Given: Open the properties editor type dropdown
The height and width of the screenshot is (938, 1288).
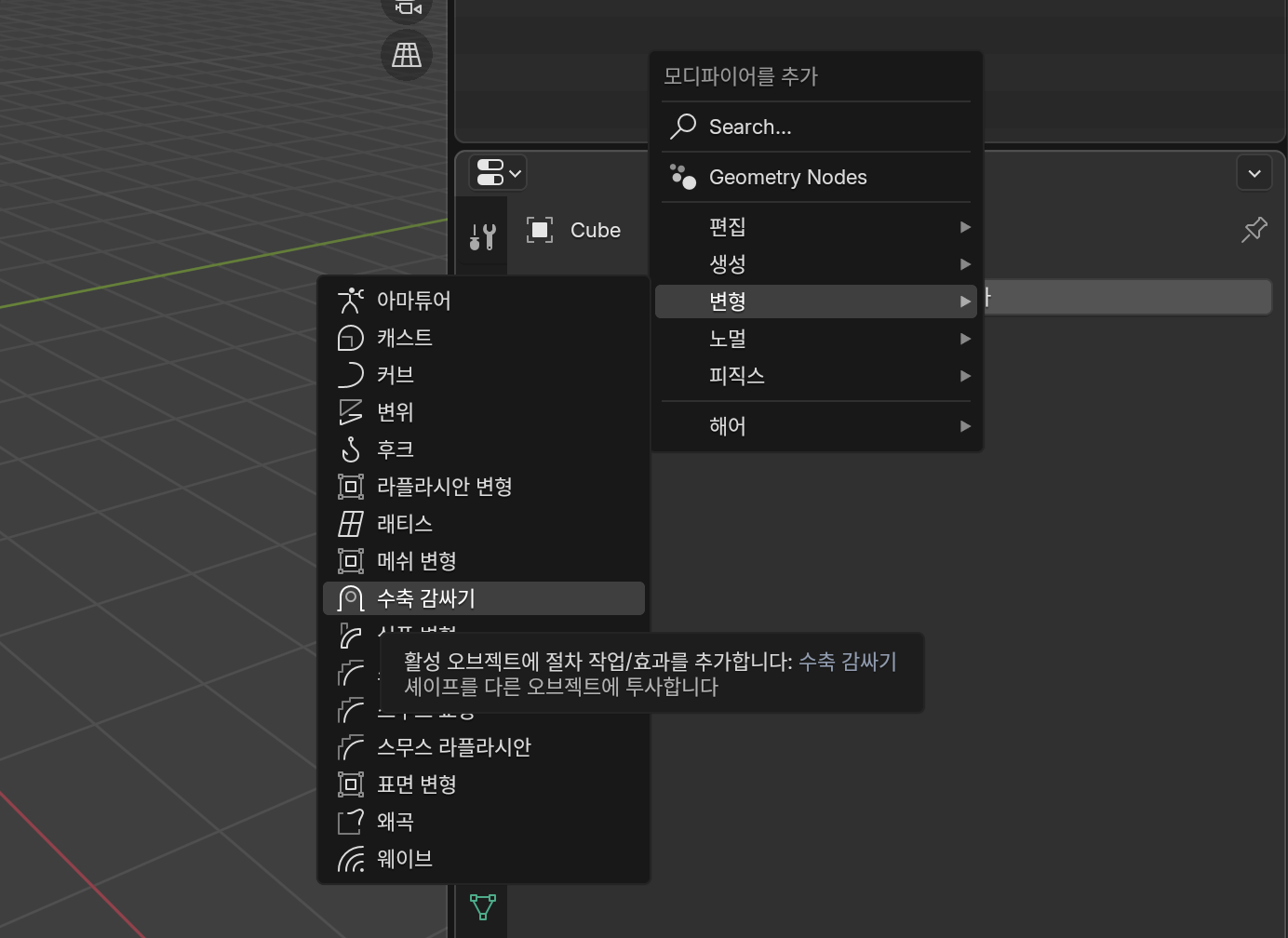Looking at the screenshot, I should [498, 173].
